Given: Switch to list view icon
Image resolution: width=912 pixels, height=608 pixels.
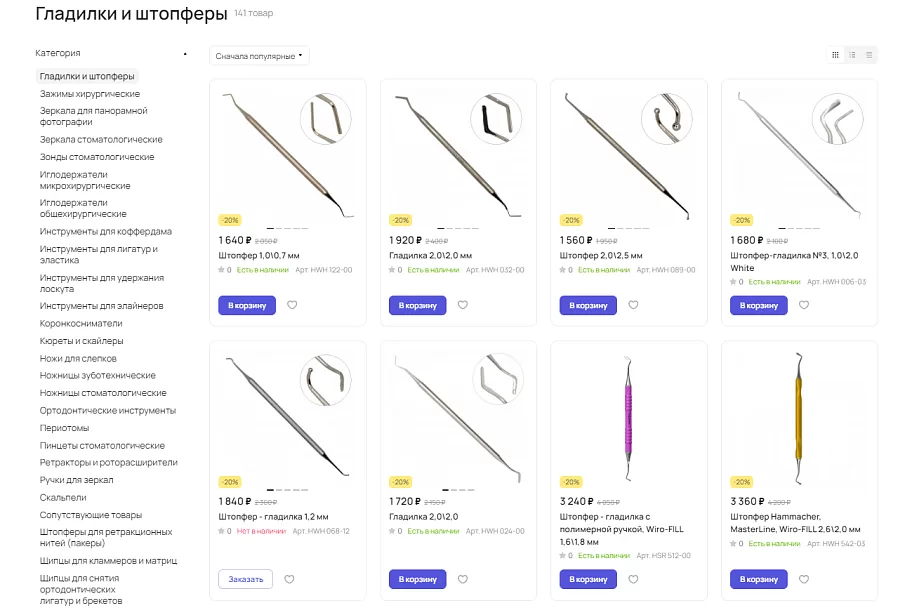Looking at the screenshot, I should pos(852,55).
